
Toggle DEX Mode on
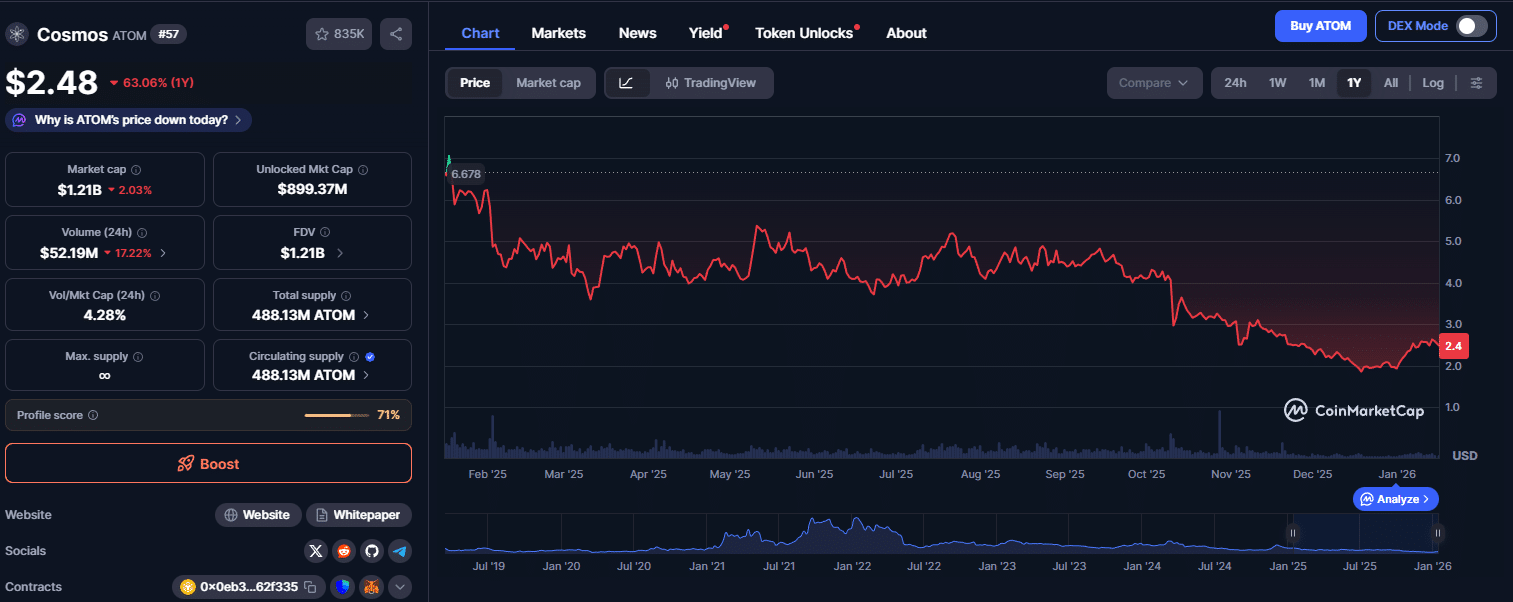[x=1470, y=25]
